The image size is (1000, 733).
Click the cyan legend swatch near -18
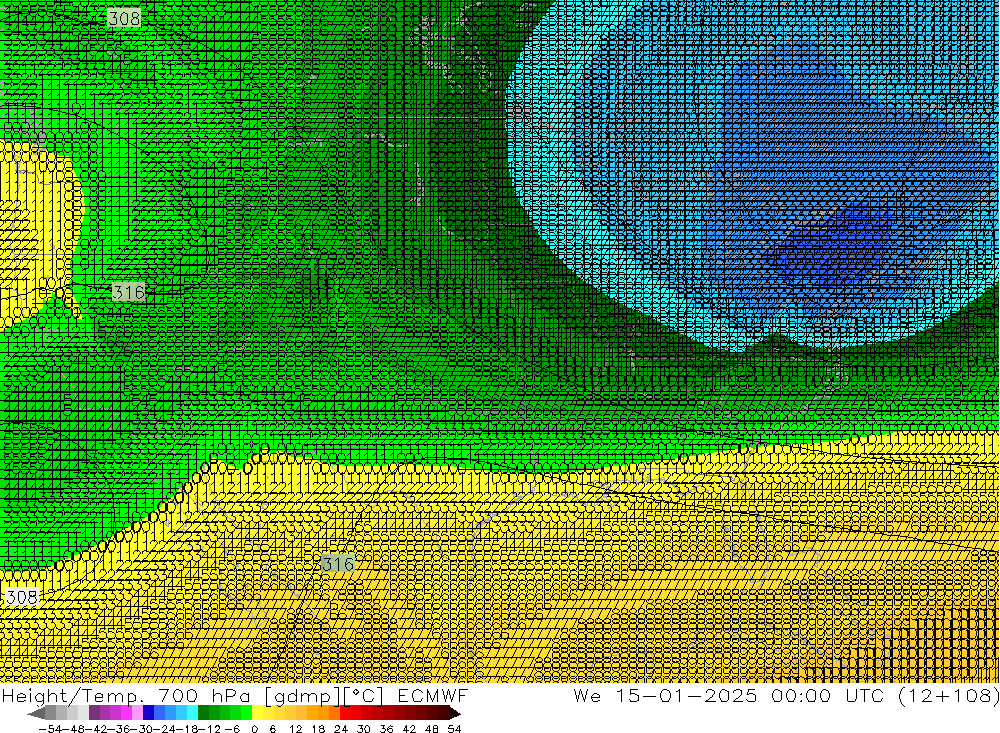[193, 713]
